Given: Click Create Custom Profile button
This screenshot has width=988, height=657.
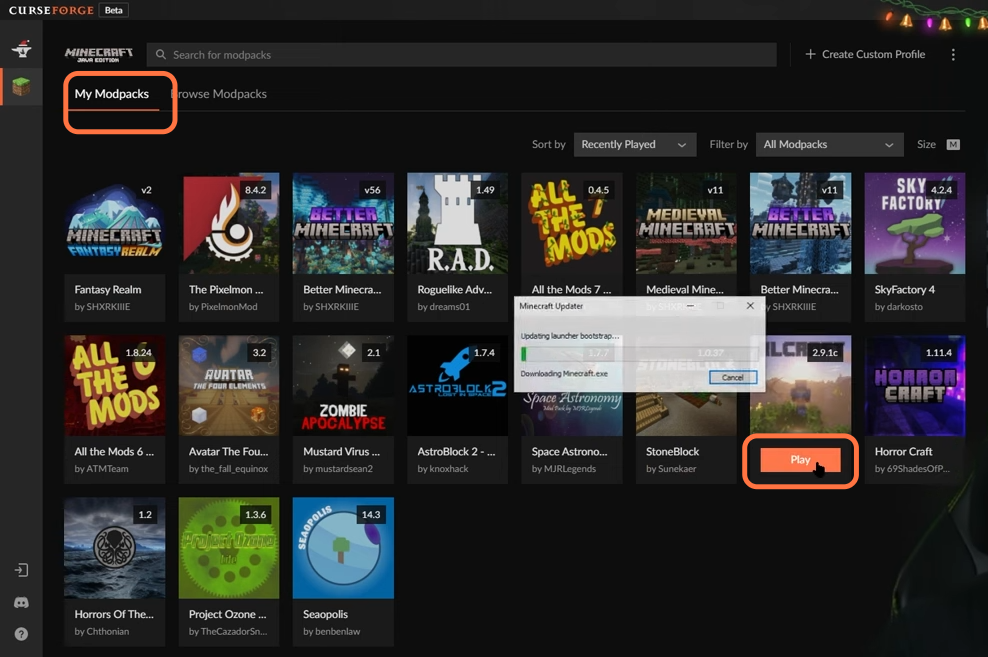Looking at the screenshot, I should click(x=865, y=54).
